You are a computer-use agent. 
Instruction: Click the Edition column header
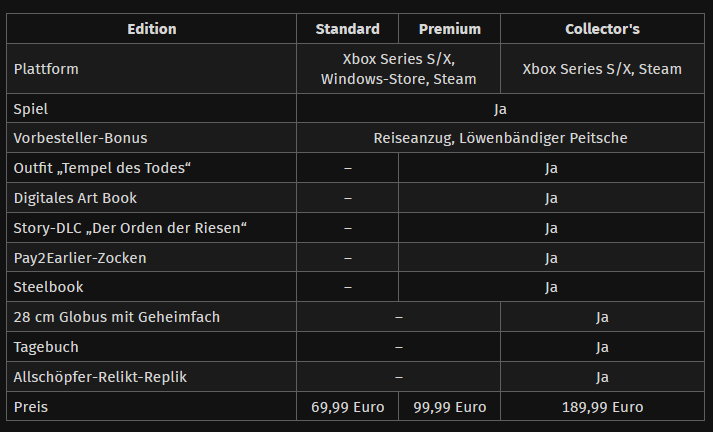tap(151, 29)
